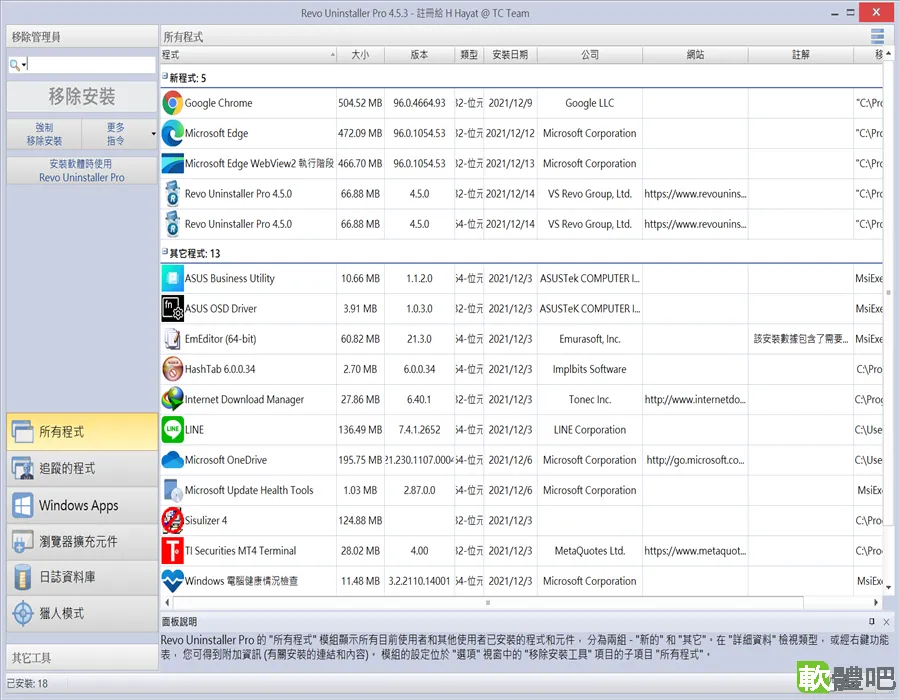This screenshot has width=900, height=700.
Task: Click the Internet Download Manager icon
Action: coord(172,399)
